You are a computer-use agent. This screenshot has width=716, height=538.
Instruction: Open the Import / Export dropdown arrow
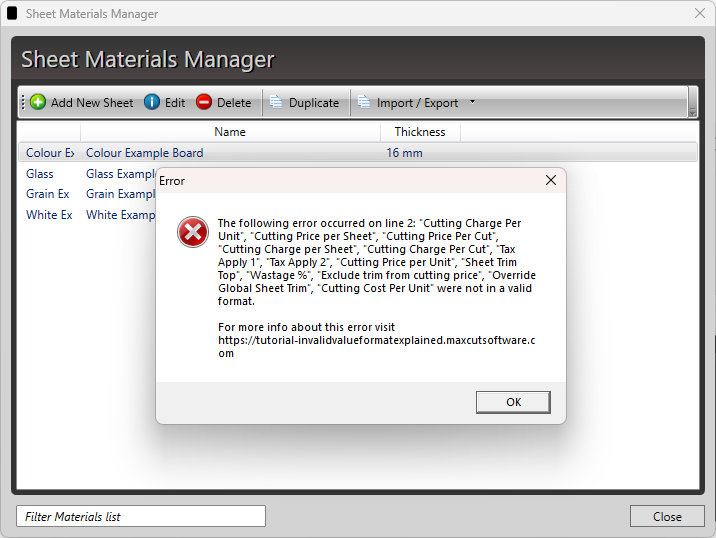tap(472, 102)
